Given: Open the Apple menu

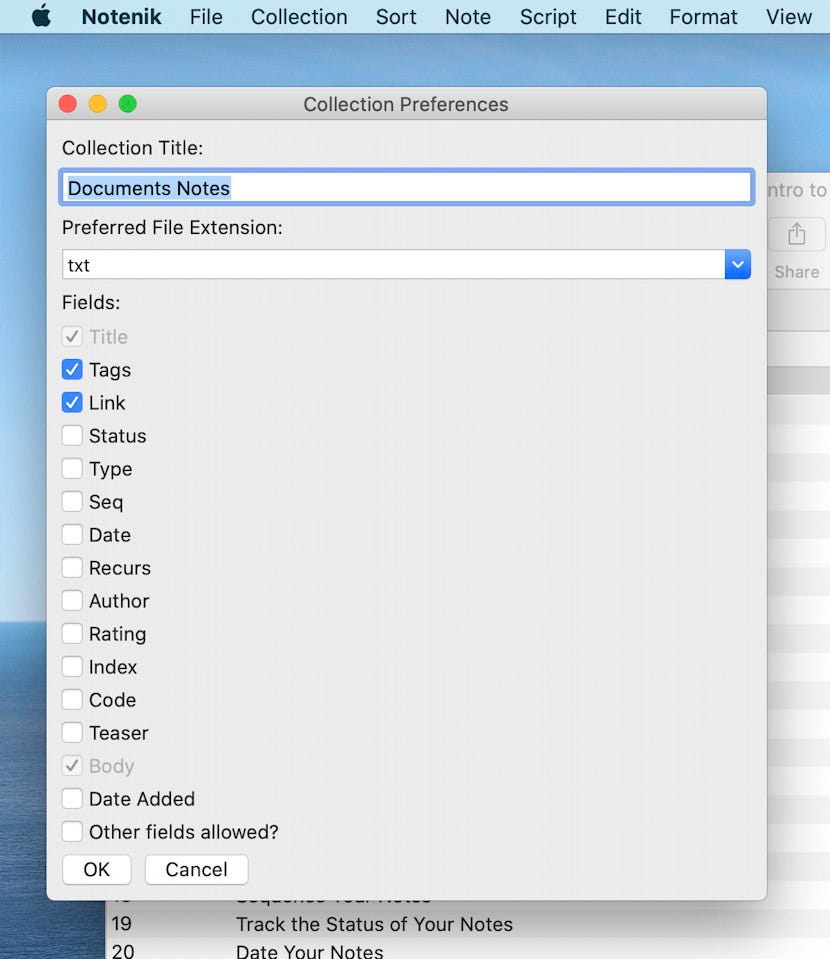Looking at the screenshot, I should (41, 17).
